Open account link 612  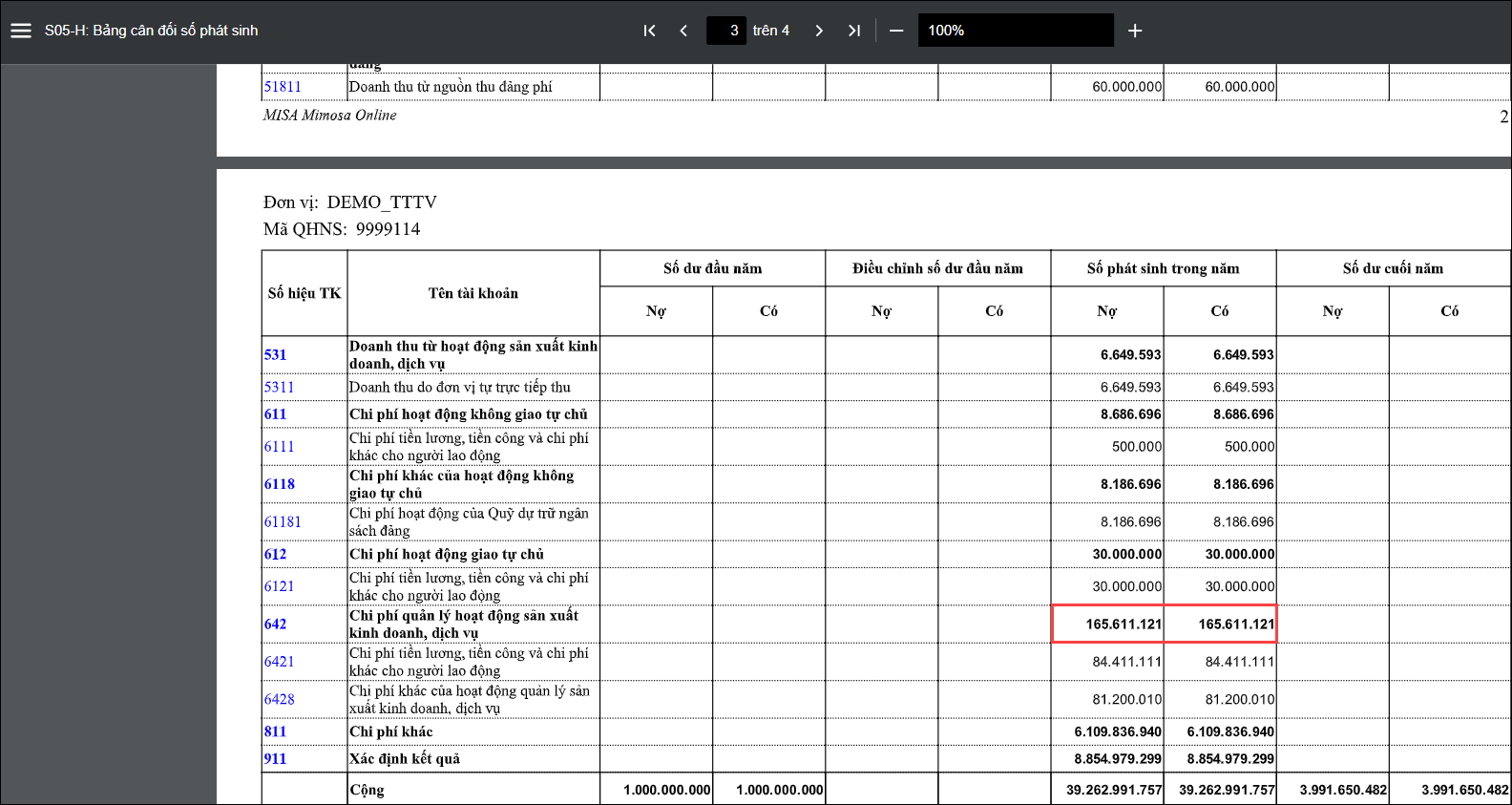pyautogui.click(x=275, y=555)
